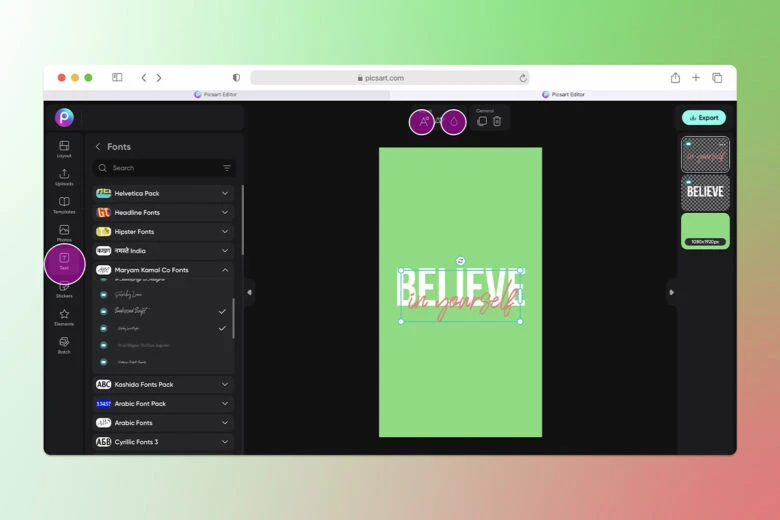
Task: Go back from the Fonts panel
Action: tap(98, 147)
